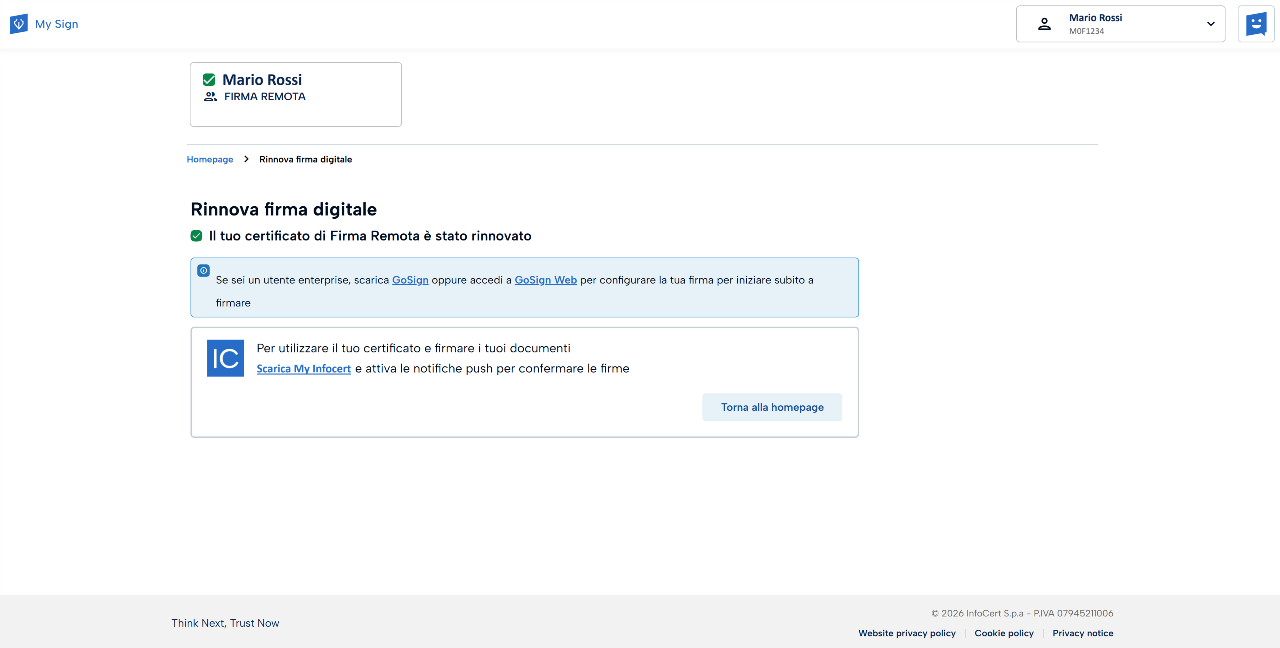The width and height of the screenshot is (1280, 648).
Task: Click green checkmark beside Mario Rossi card name
Action: (209, 80)
